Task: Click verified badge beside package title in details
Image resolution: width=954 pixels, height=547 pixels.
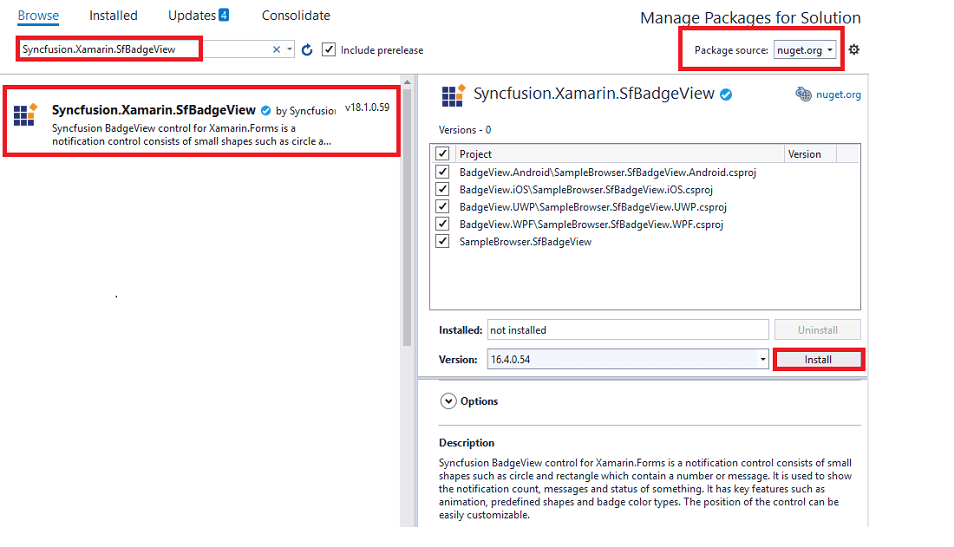Action: 726,94
